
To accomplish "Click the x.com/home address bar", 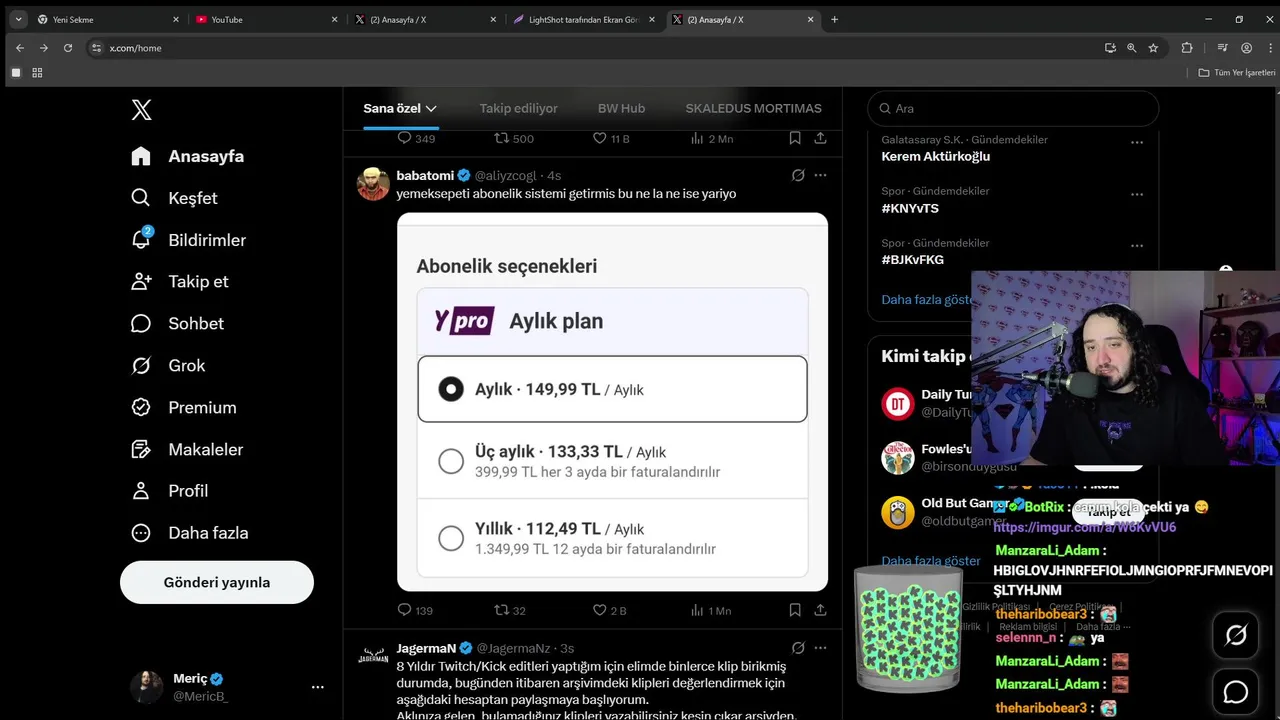I will pos(600,48).
